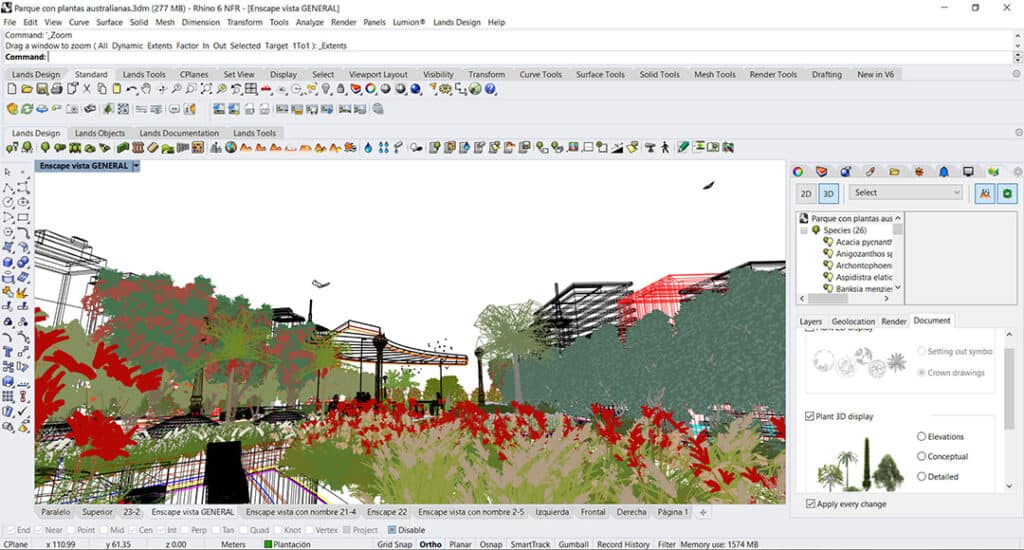1024x550 pixels.
Task: Click the Print icon in Standard toolbar
Action: (x=58, y=90)
